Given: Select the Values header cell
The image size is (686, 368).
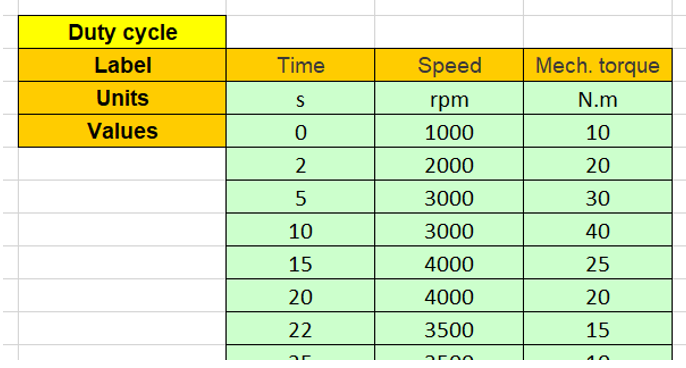Looking at the screenshot, I should (122, 131).
